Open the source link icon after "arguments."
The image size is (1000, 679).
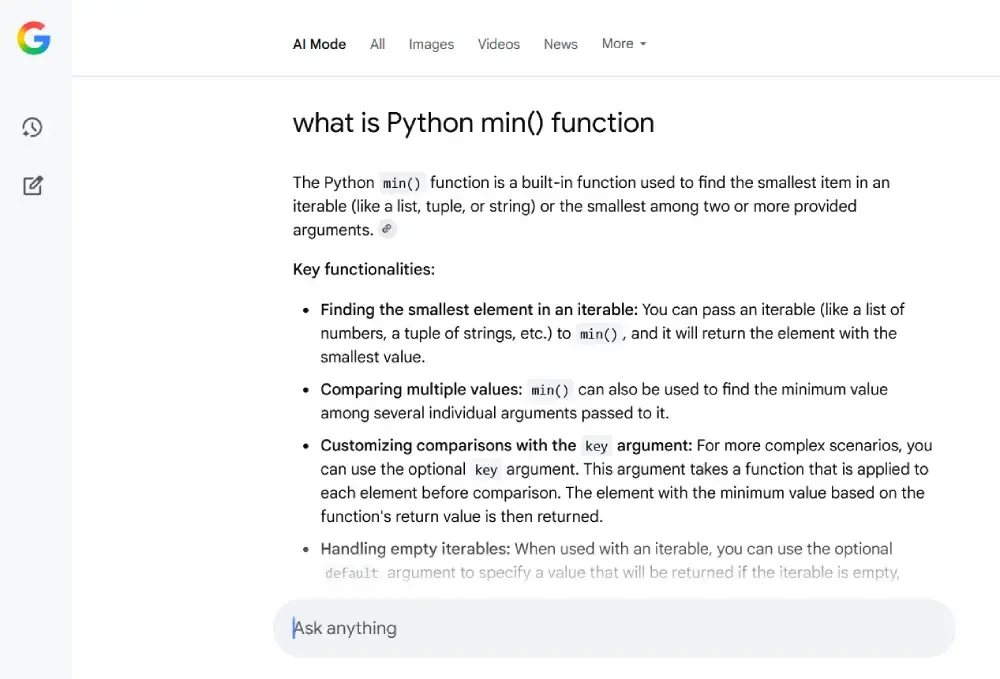point(387,230)
